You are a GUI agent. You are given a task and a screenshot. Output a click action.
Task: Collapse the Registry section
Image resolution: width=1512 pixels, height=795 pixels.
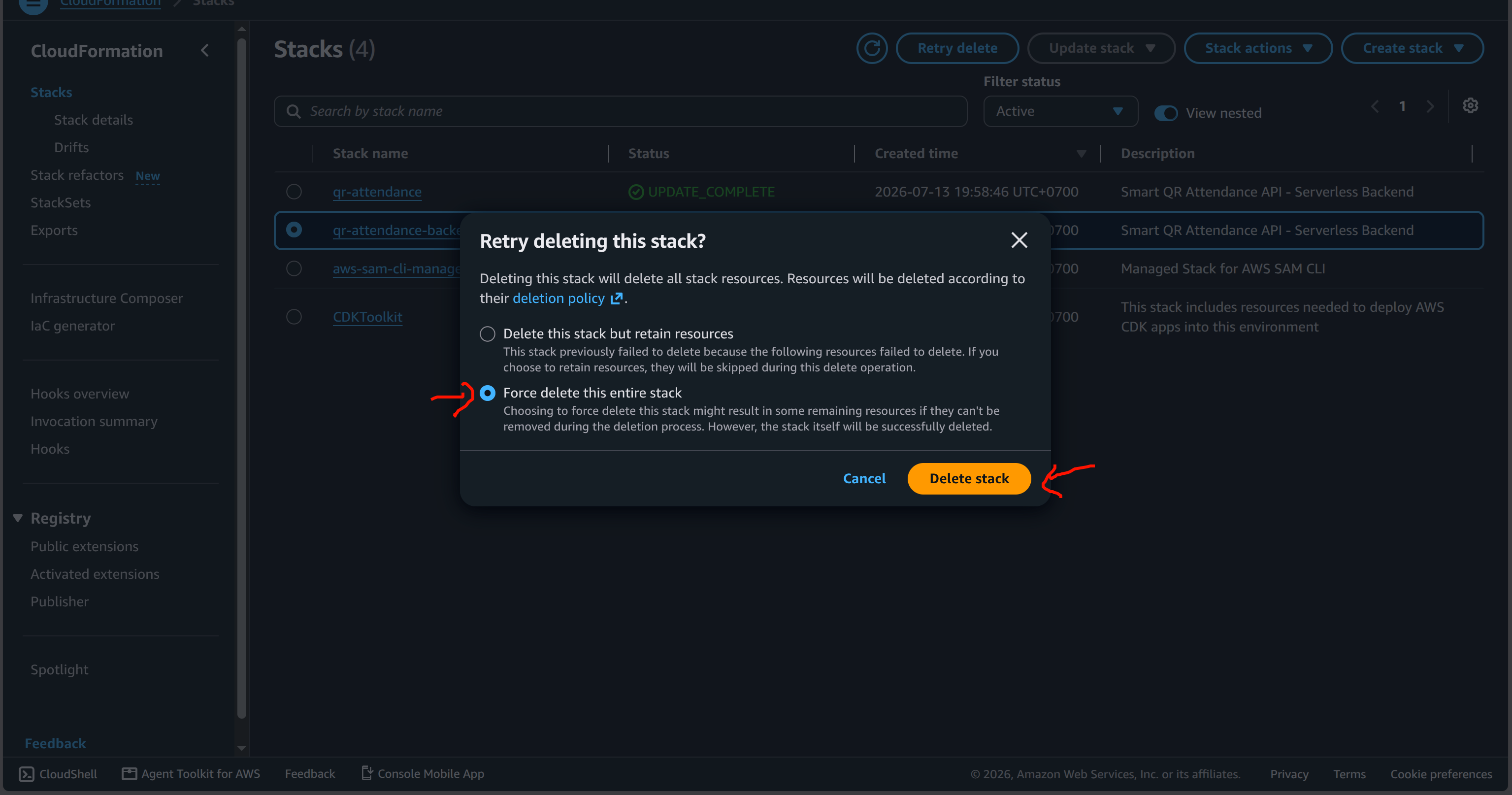[x=18, y=519]
